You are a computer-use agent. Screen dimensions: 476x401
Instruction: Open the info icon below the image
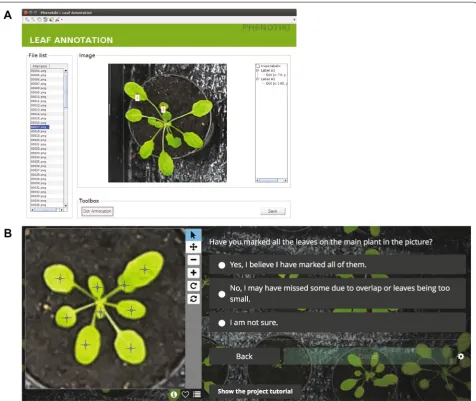tap(174, 394)
